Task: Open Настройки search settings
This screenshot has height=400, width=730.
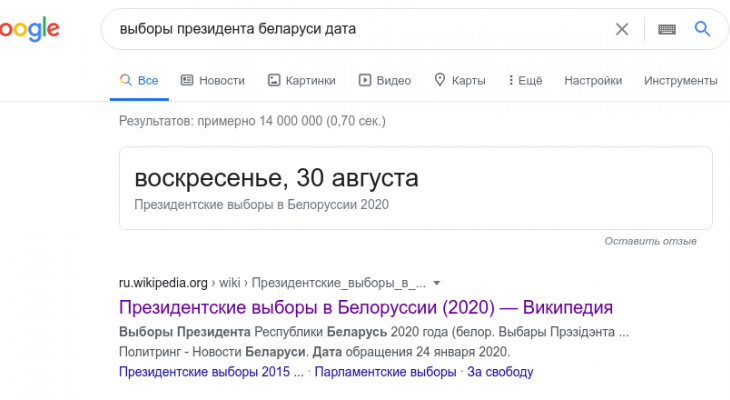Action: [593, 80]
